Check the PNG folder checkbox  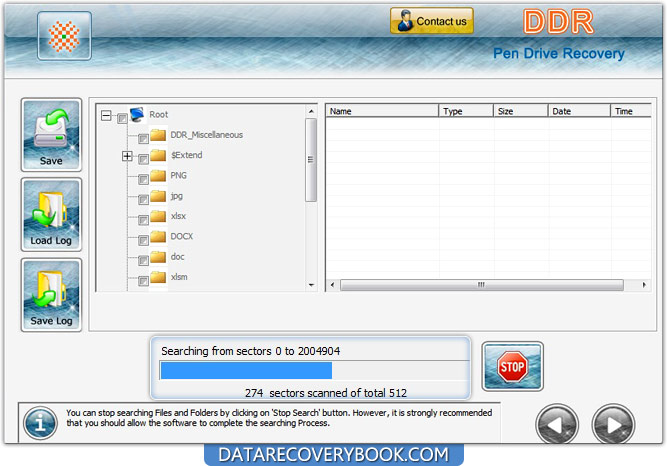pos(143,179)
